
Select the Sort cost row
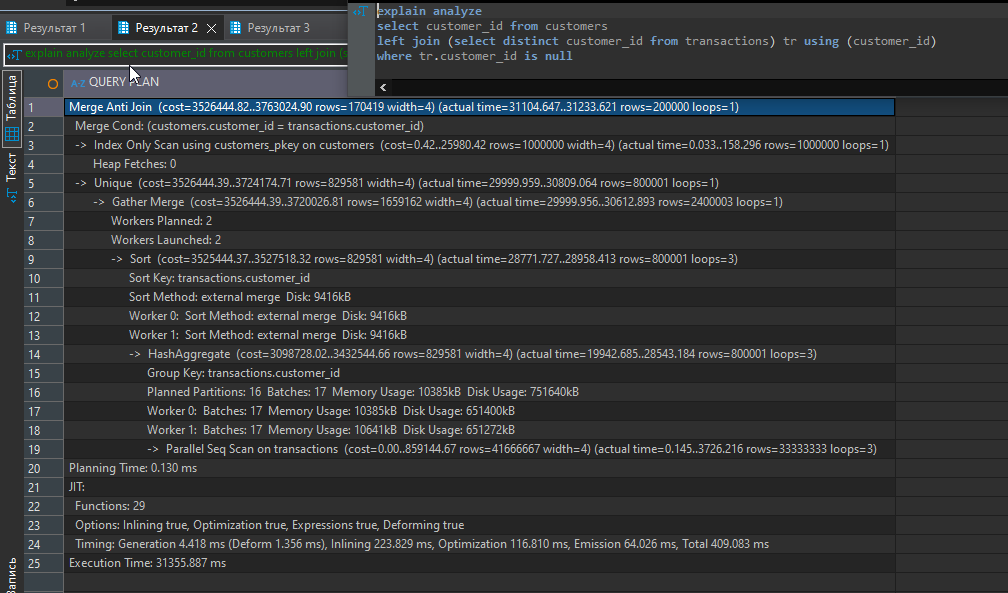click(x=479, y=259)
